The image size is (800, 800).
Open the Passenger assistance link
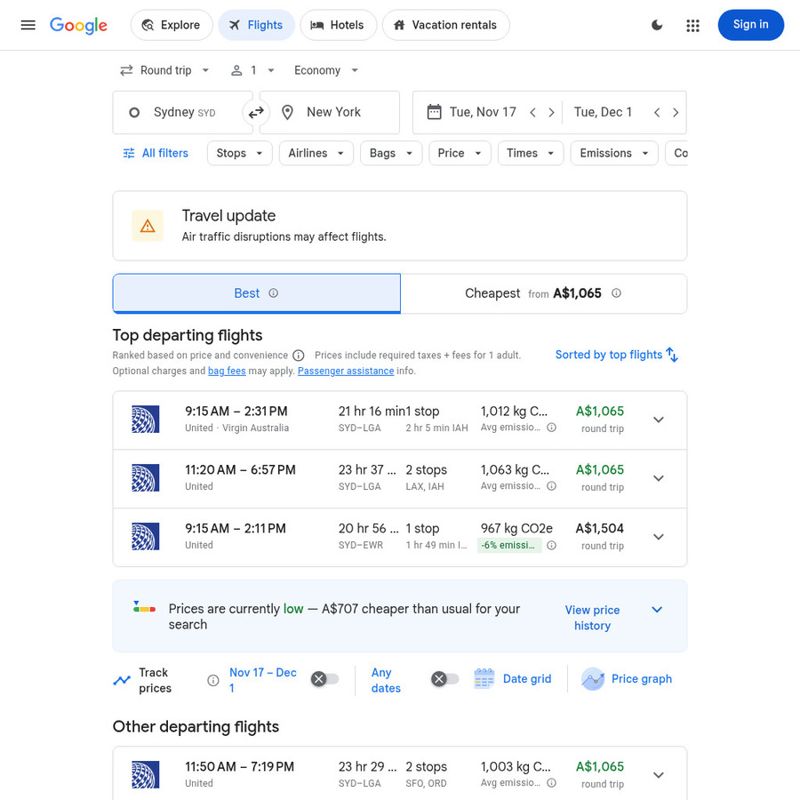pyautogui.click(x=346, y=371)
